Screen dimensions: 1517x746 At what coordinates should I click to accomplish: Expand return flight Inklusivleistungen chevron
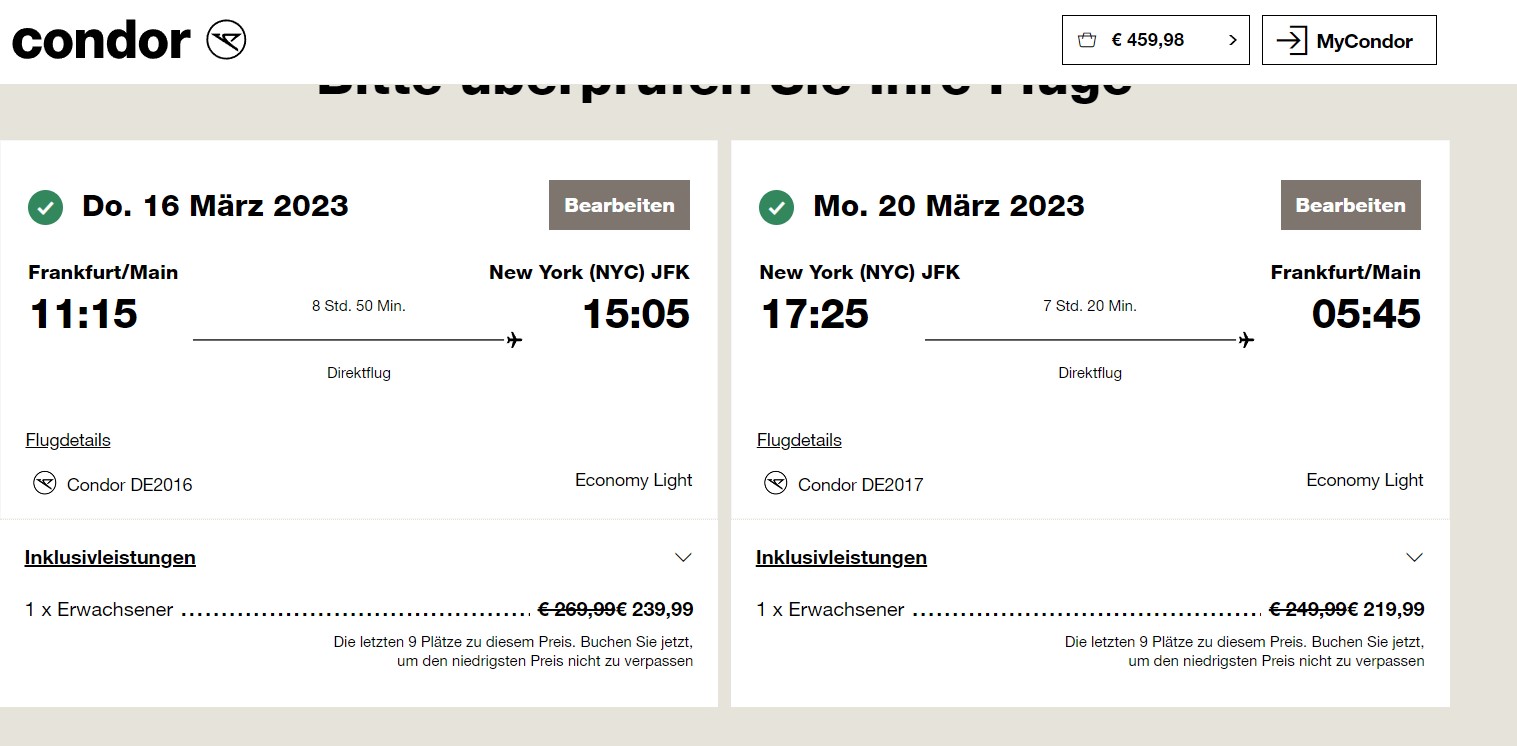click(1414, 557)
